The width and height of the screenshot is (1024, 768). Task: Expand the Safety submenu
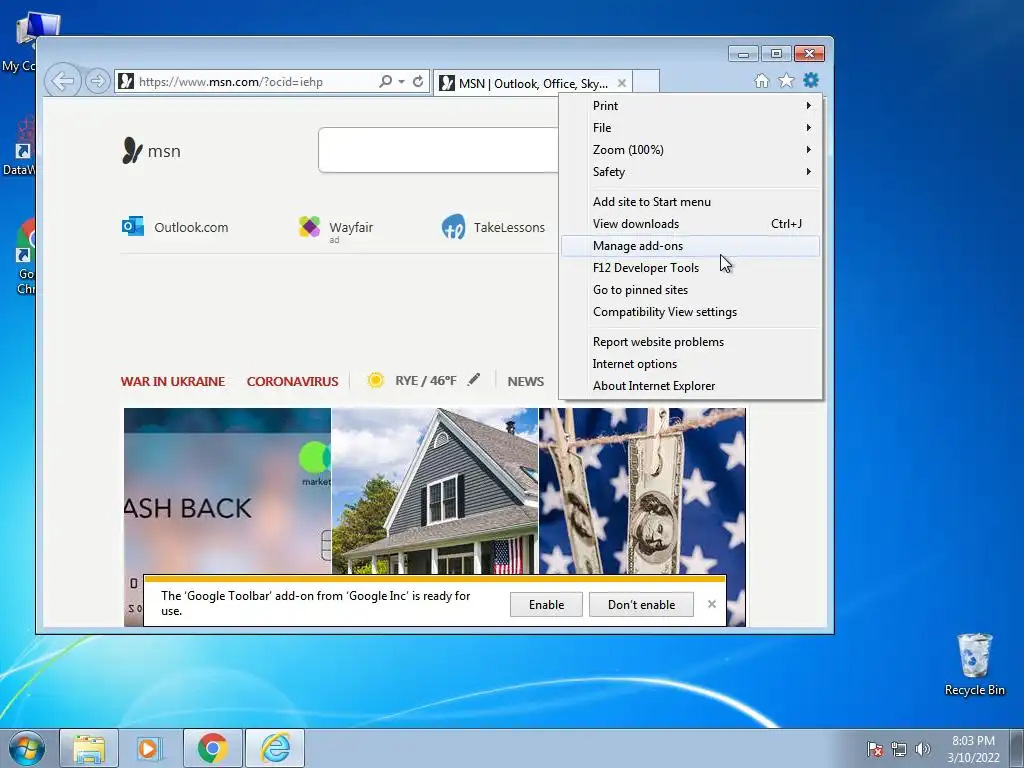(690, 172)
